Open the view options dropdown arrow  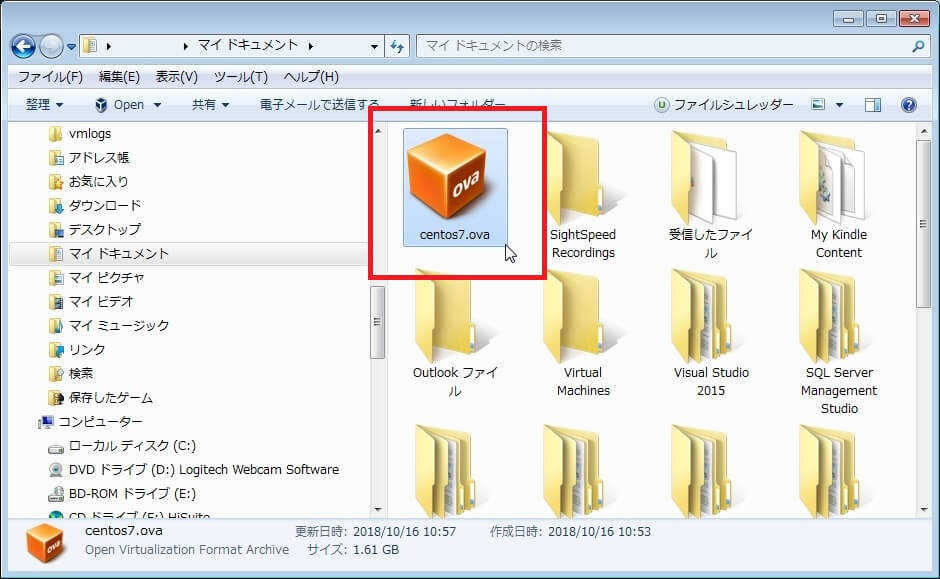839,105
